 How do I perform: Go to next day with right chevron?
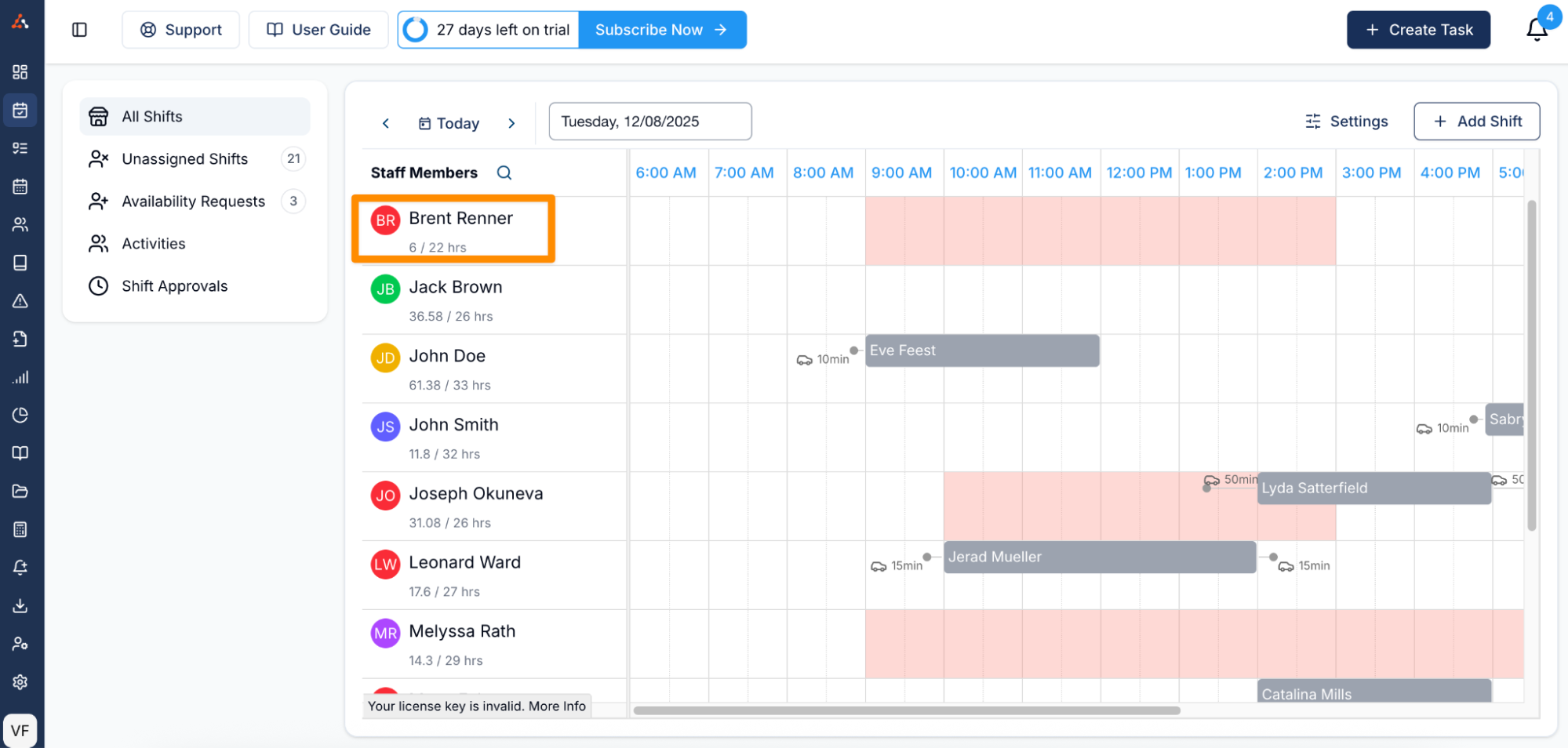click(x=511, y=123)
